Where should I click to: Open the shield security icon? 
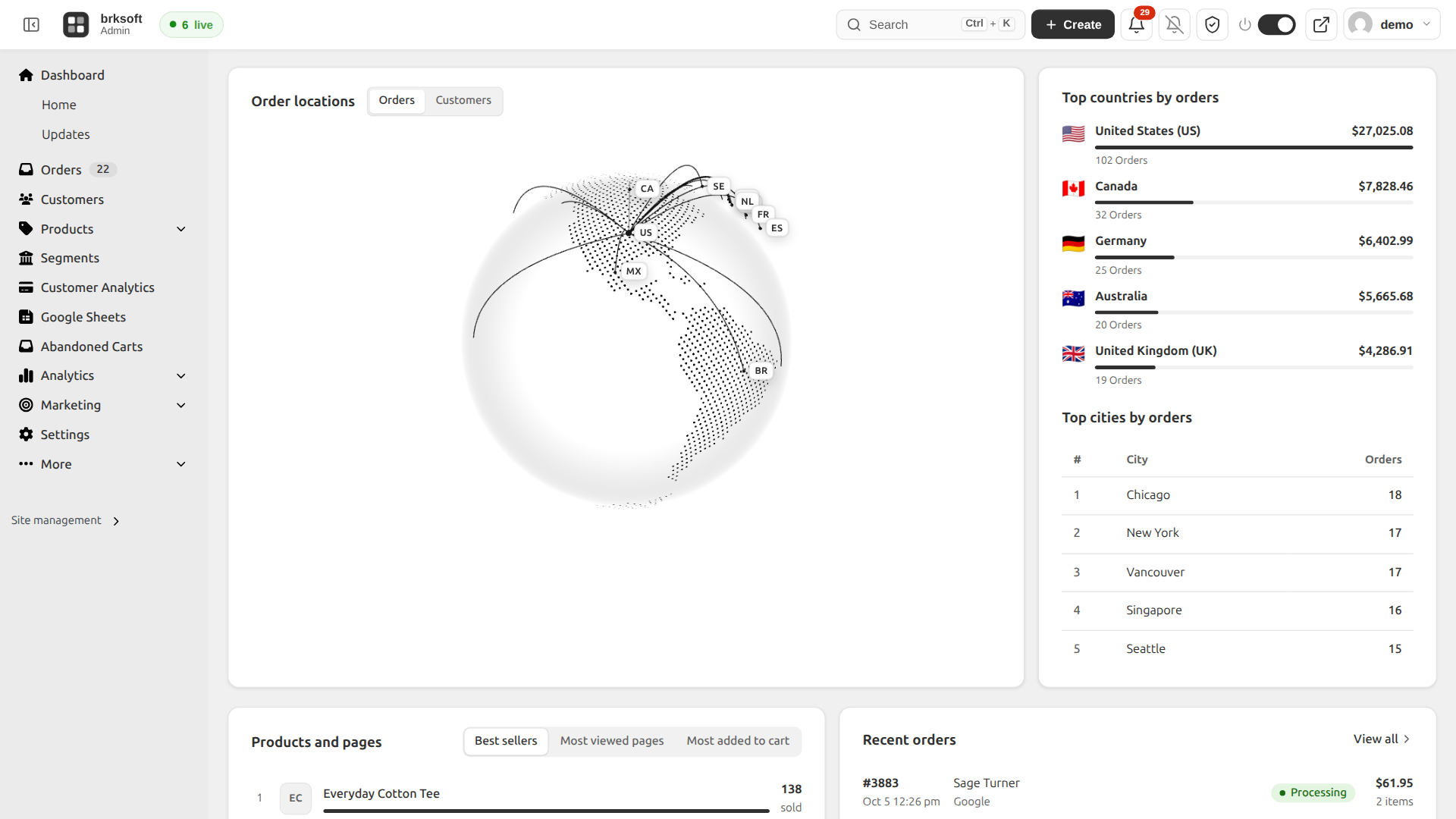click(1213, 25)
